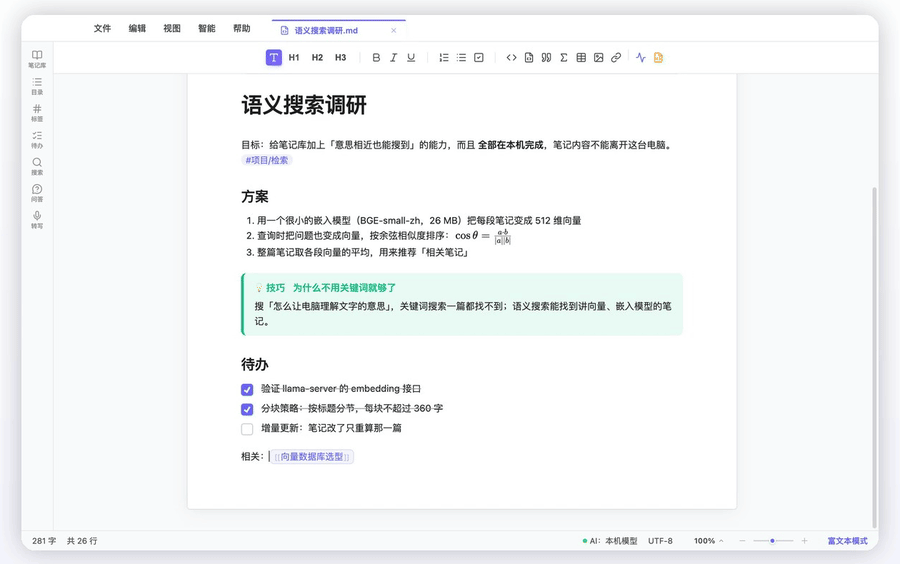The width and height of the screenshot is (900, 564).
Task: Open the 搜索 panel in sidebar
Action: (37, 166)
